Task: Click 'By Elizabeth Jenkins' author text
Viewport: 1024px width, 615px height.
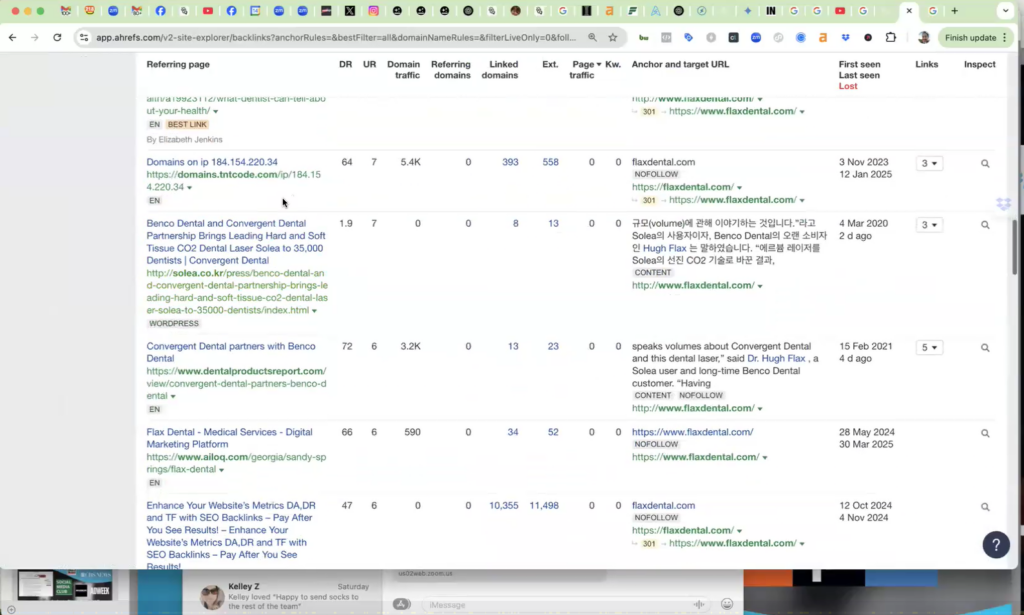Action: 184,140
